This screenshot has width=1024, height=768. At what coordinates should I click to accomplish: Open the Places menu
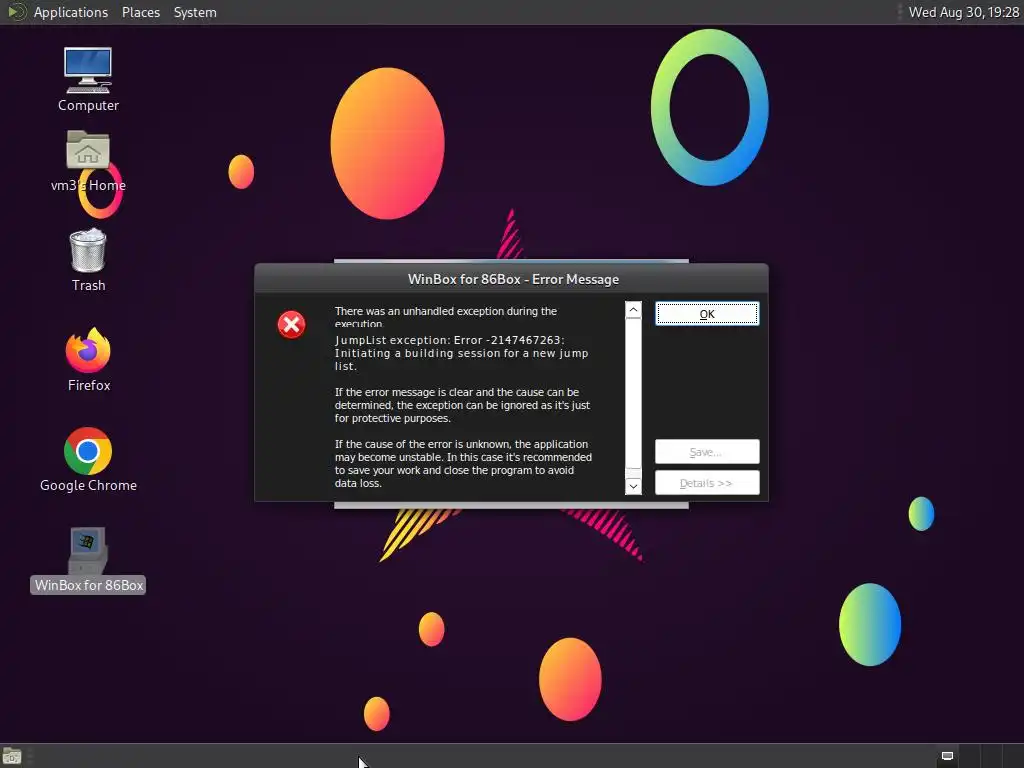click(140, 12)
